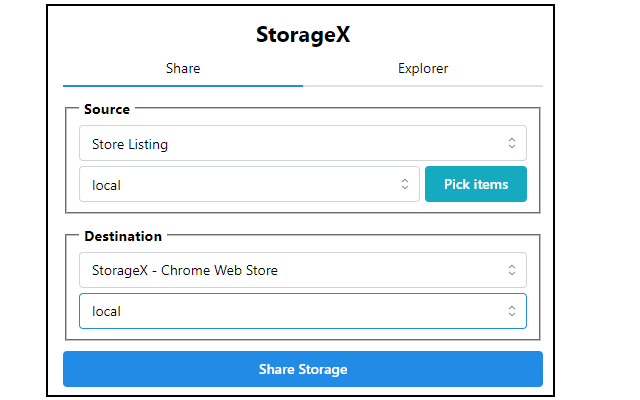Screen dimensions: 640x400
Task: Open the Store Listing source dropdown
Action: pos(300,144)
